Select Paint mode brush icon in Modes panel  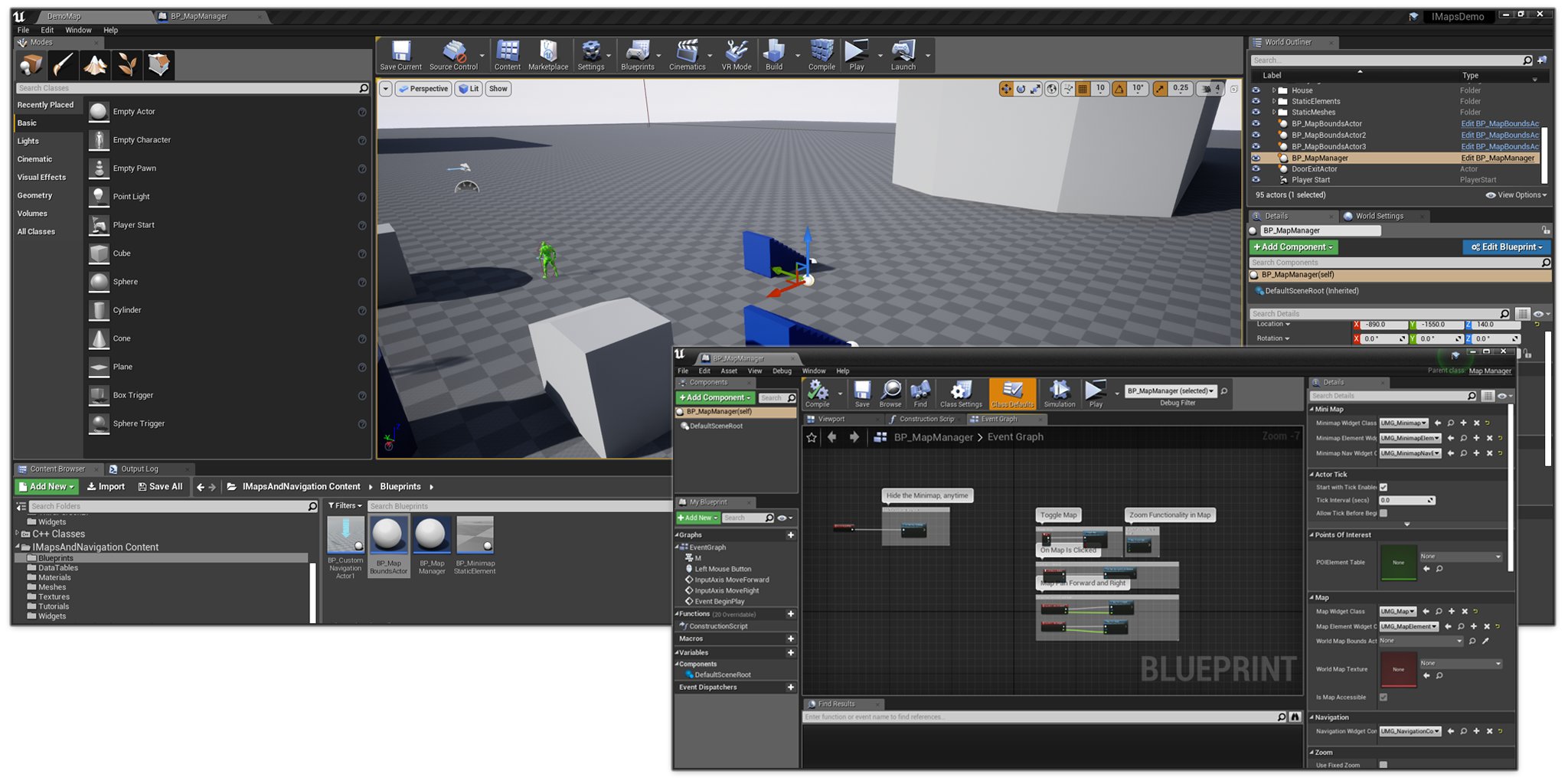point(64,65)
